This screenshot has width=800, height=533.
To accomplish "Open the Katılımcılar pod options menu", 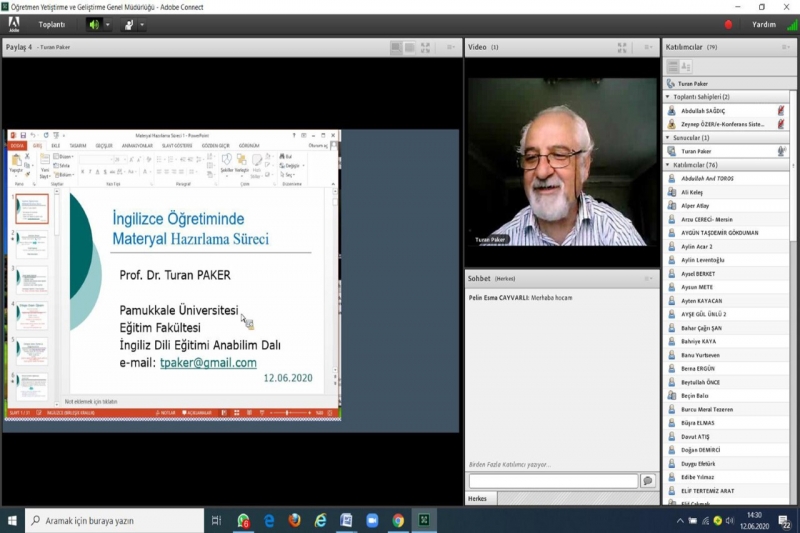I will click(x=785, y=47).
